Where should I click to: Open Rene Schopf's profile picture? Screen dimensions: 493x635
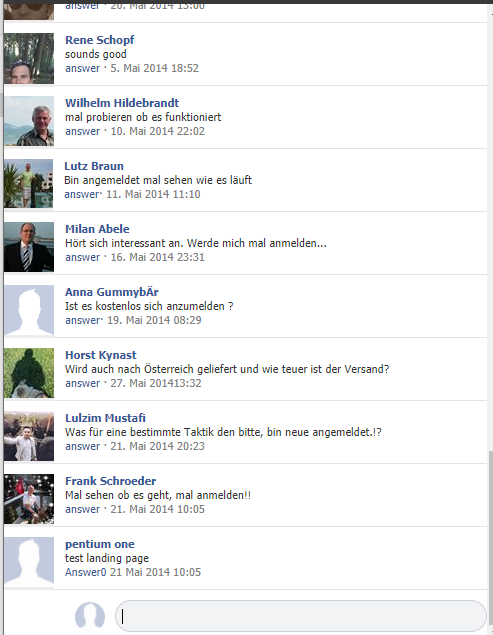point(29,58)
